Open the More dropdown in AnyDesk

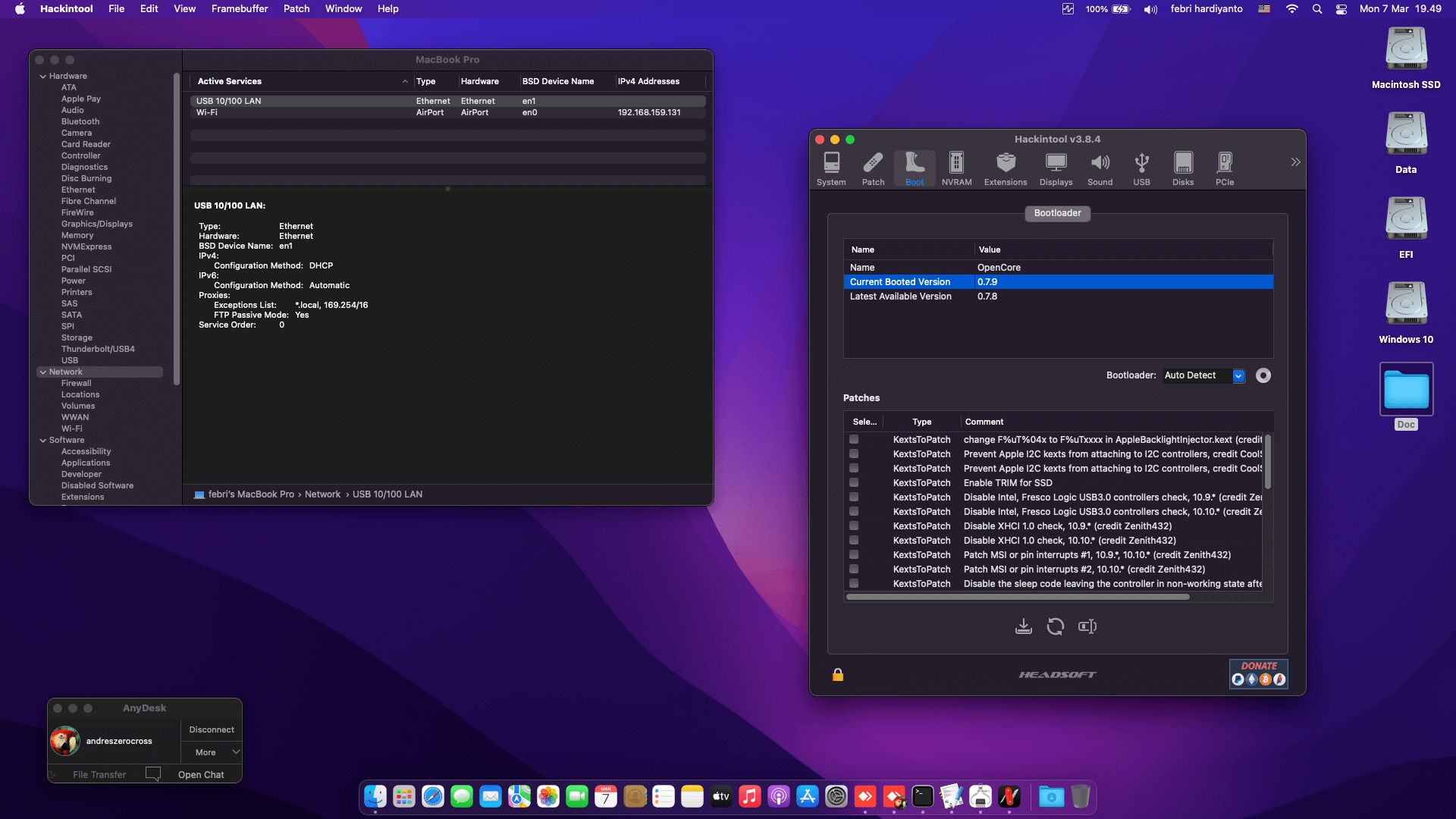coord(212,752)
